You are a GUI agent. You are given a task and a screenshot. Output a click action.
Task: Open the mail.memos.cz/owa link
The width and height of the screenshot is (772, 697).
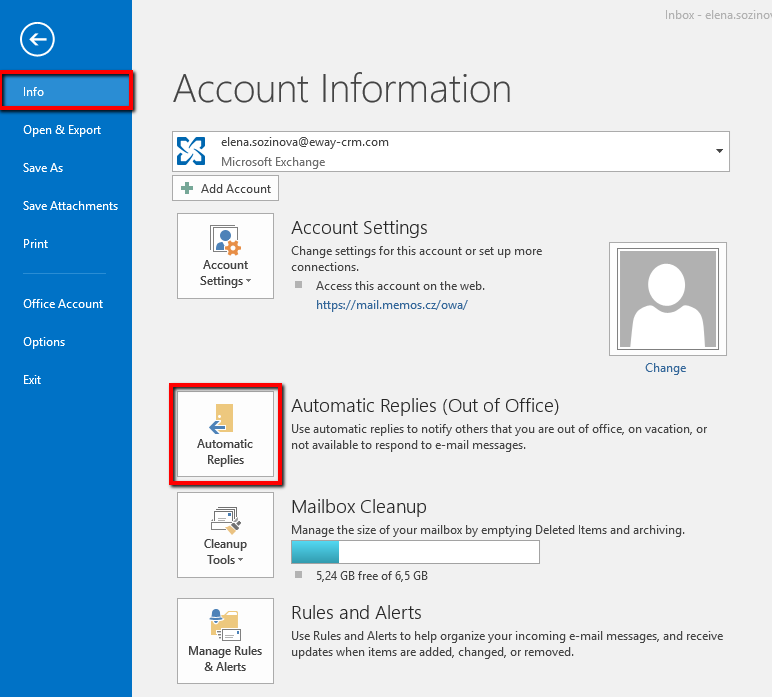click(391, 305)
